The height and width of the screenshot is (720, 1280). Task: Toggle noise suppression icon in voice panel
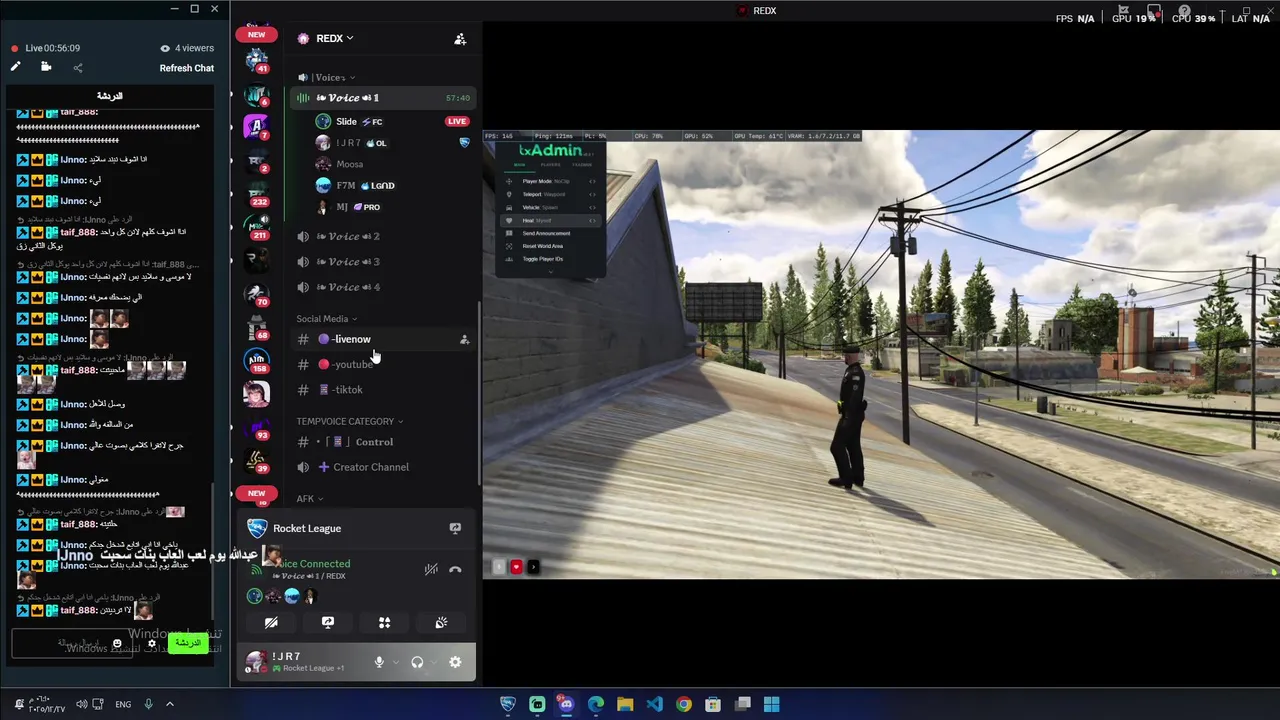coord(431,570)
